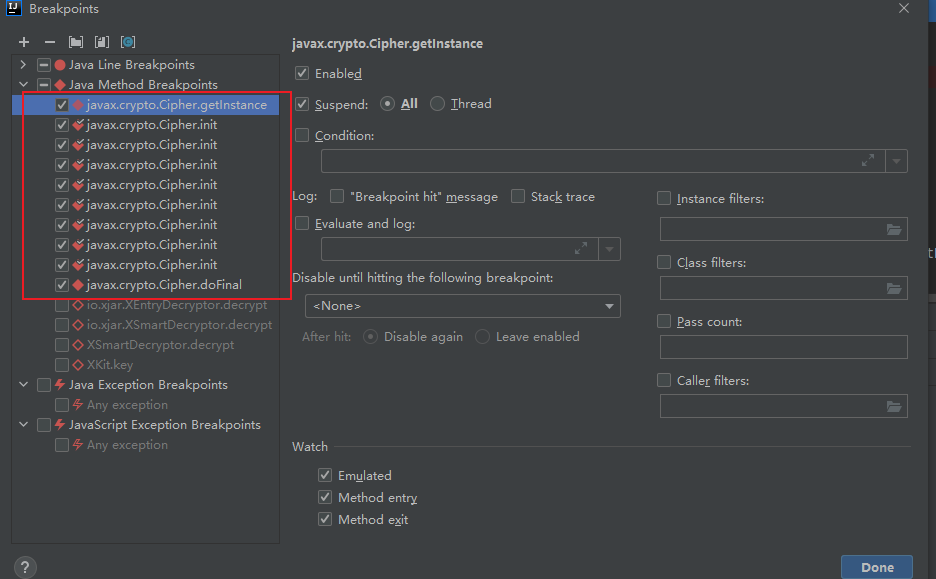Expand the Condition field editor icon
Screen dimensions: 936x579
(x=867, y=161)
